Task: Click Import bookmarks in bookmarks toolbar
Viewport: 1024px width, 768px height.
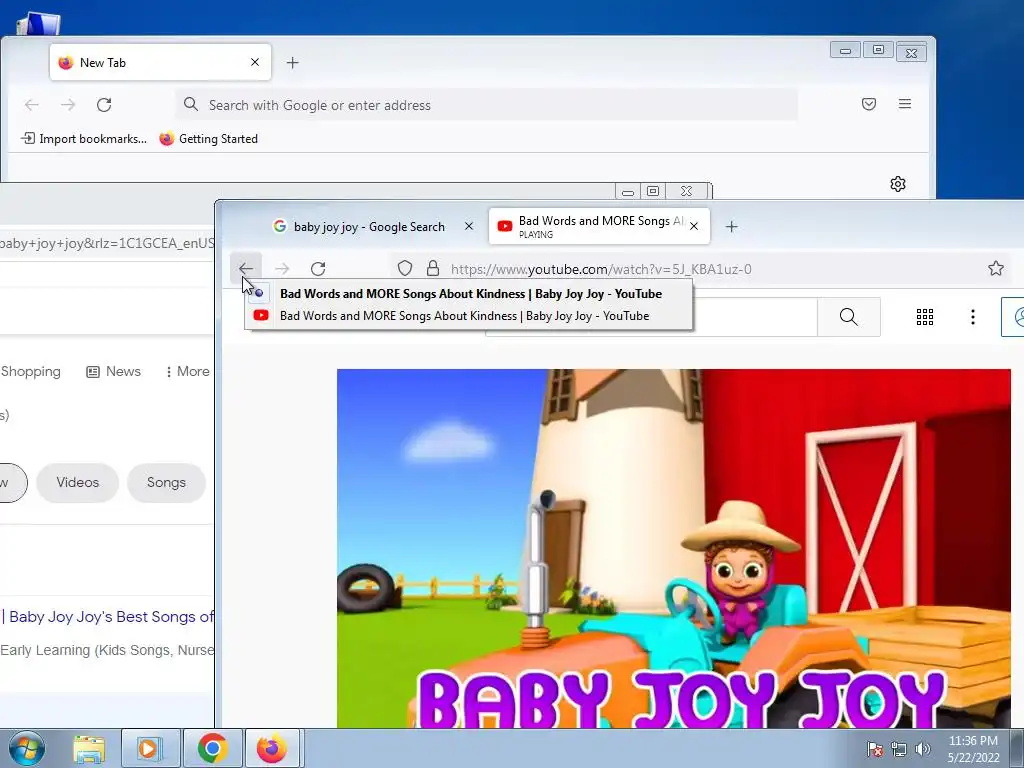Action: click(84, 138)
